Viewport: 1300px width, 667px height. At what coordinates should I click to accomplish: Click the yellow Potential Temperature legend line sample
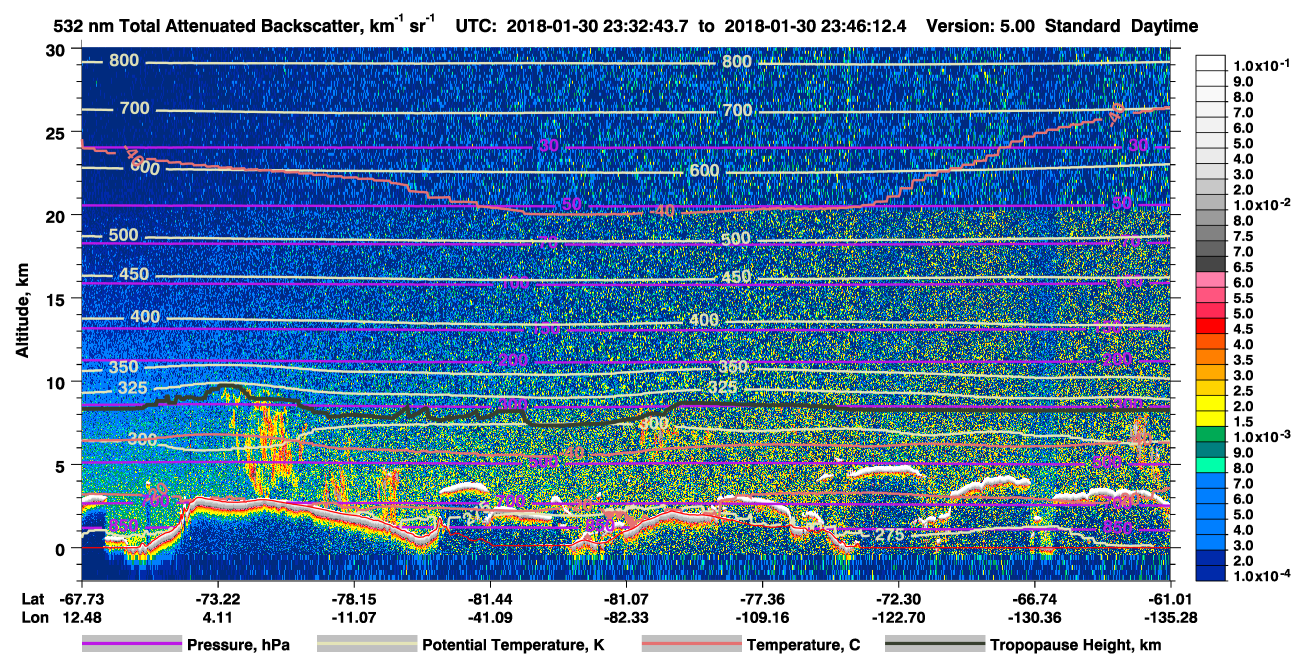click(x=366, y=645)
